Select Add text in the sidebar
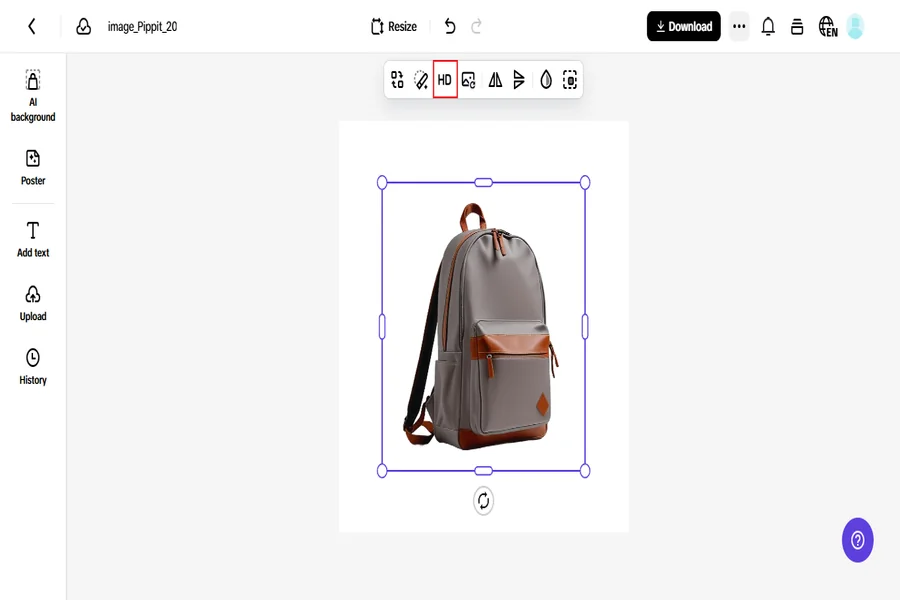The height and width of the screenshot is (600, 900). (33, 239)
